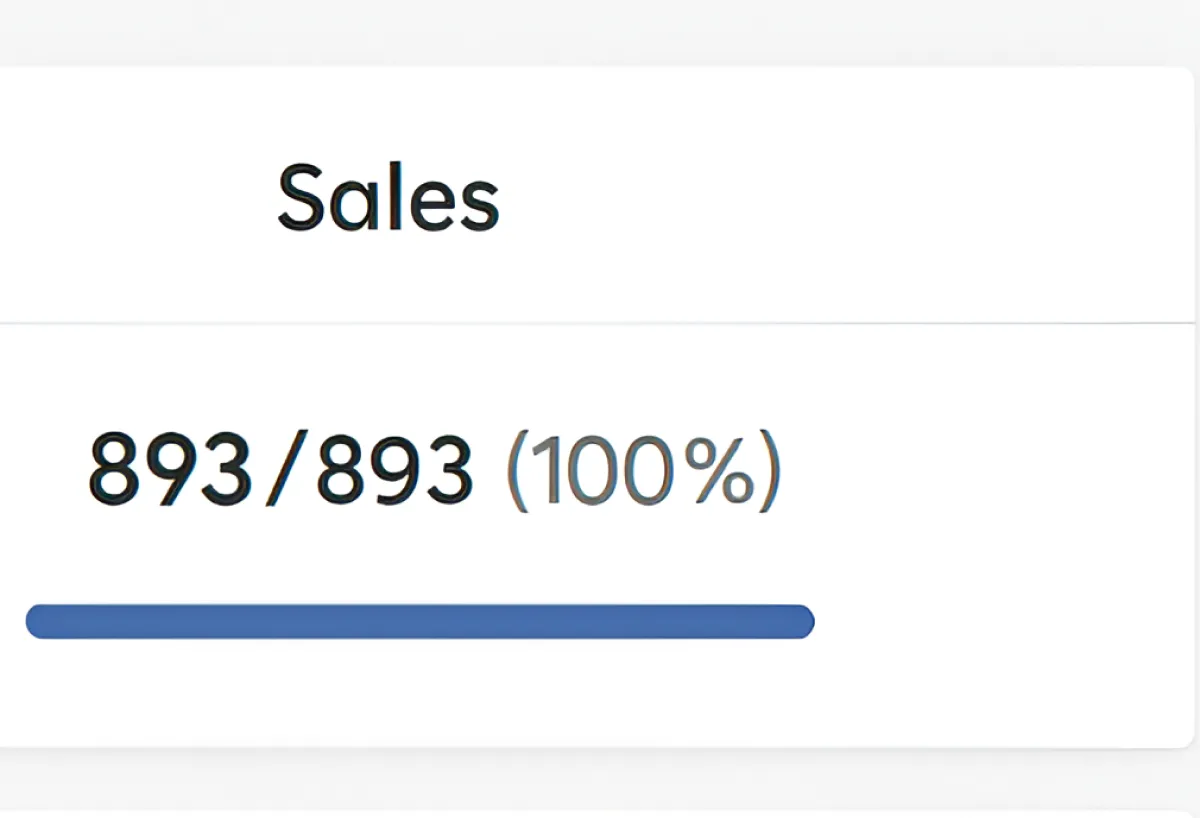Click the gray background above the Sales card

point(600,30)
